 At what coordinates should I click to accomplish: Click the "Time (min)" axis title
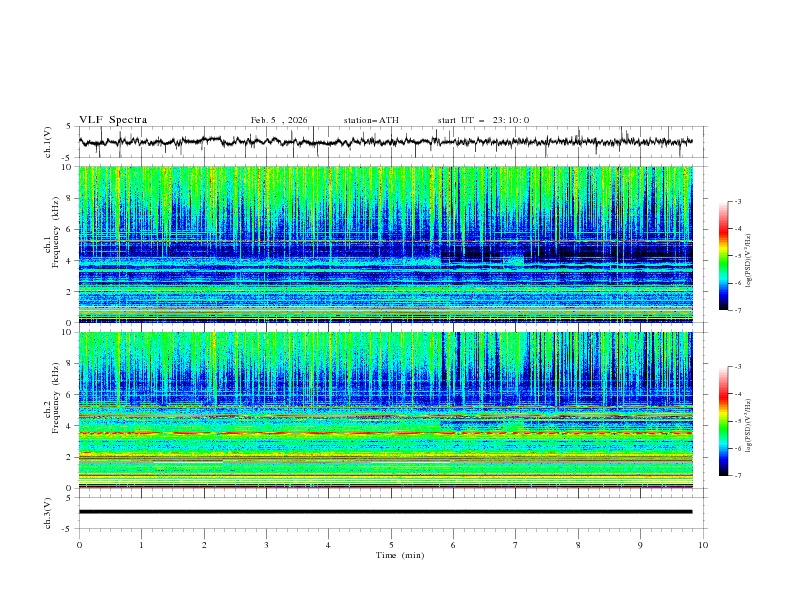coord(400,555)
